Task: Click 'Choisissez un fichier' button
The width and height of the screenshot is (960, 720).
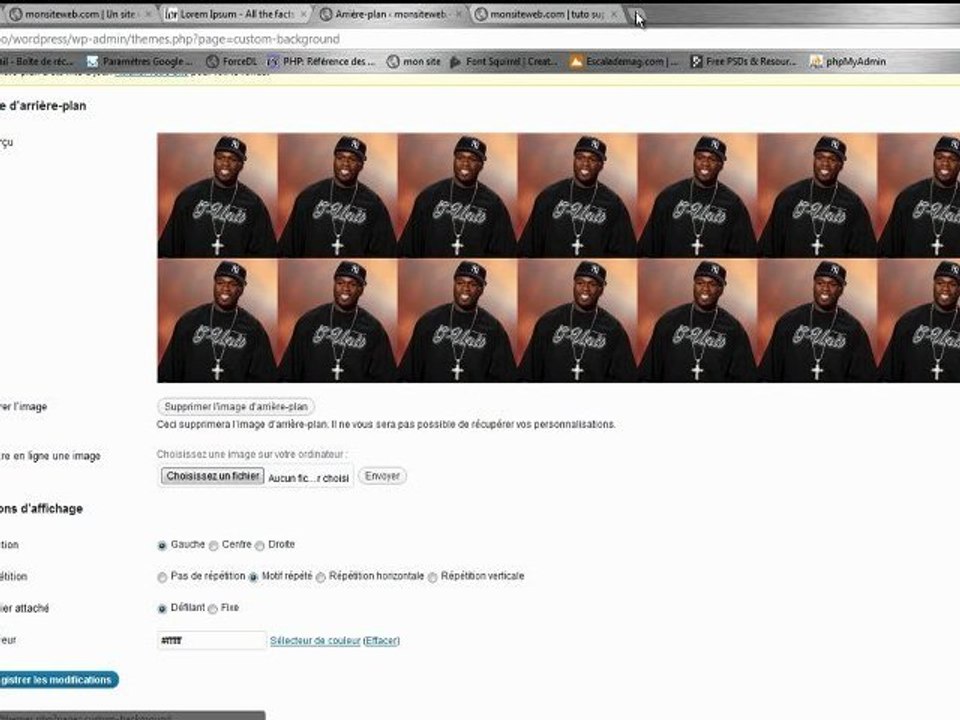Action: point(212,476)
